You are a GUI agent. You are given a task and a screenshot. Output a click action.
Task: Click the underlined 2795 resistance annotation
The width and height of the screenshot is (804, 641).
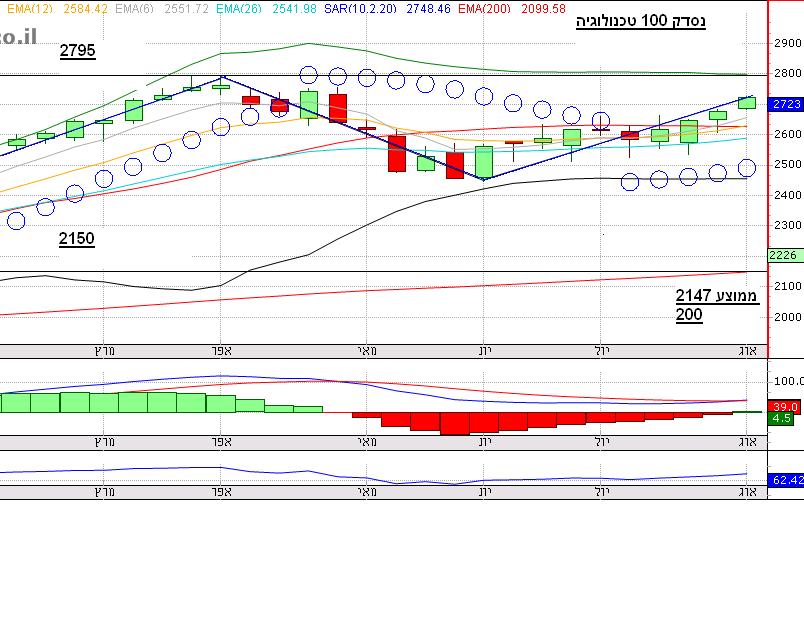tap(77, 51)
